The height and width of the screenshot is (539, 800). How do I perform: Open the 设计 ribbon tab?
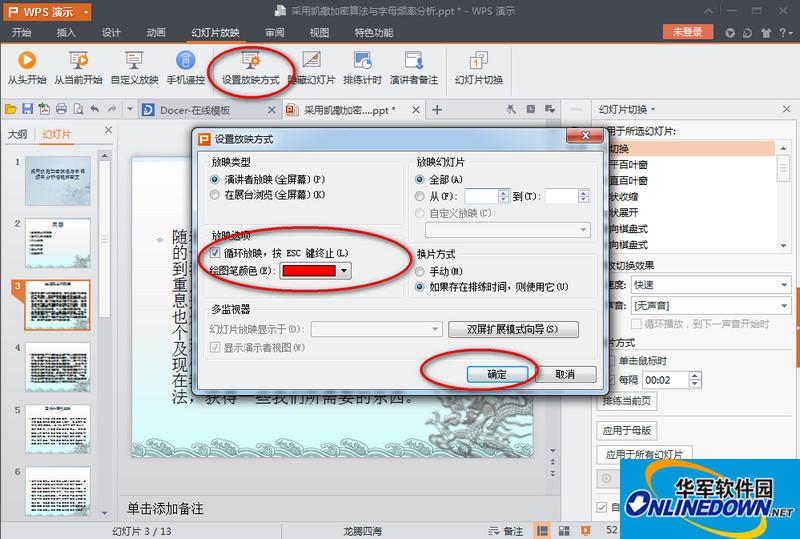[111, 33]
